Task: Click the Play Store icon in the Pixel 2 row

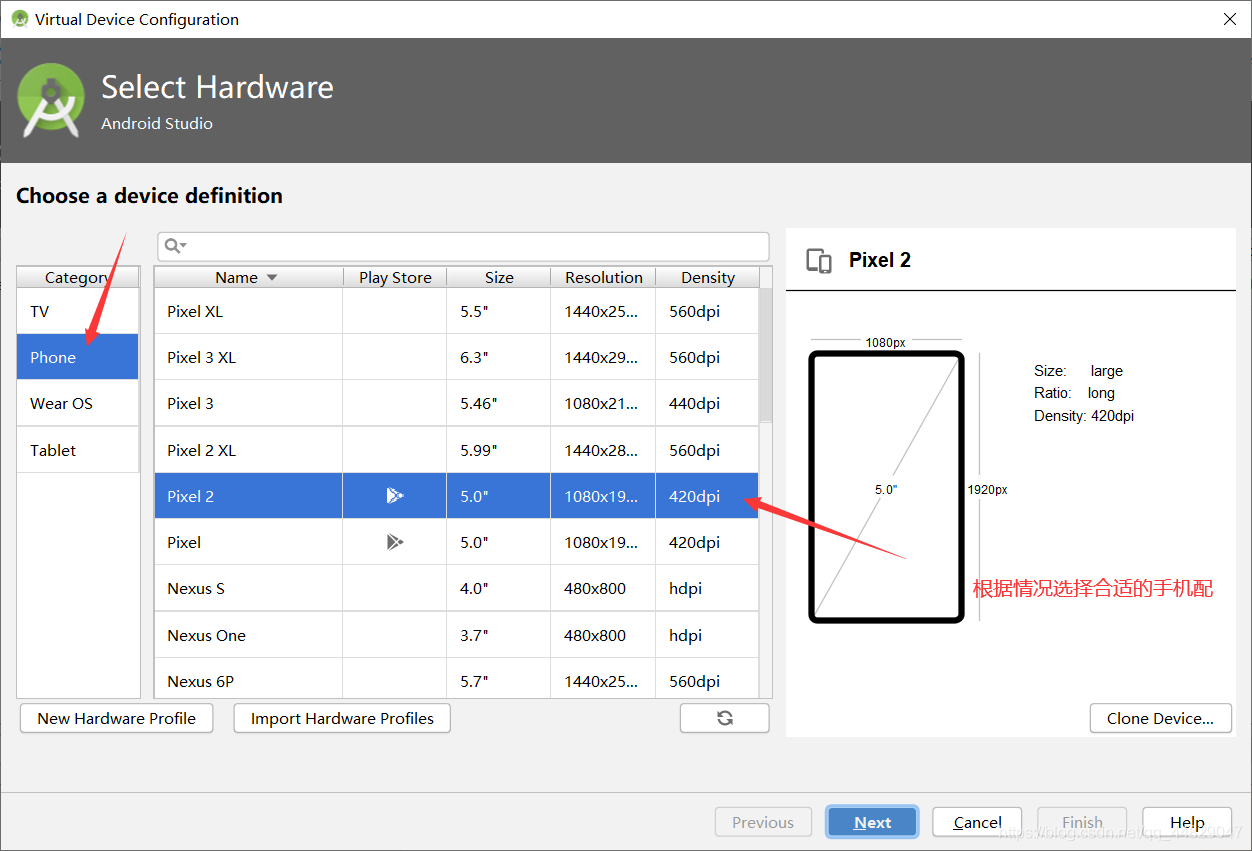Action: pos(395,496)
